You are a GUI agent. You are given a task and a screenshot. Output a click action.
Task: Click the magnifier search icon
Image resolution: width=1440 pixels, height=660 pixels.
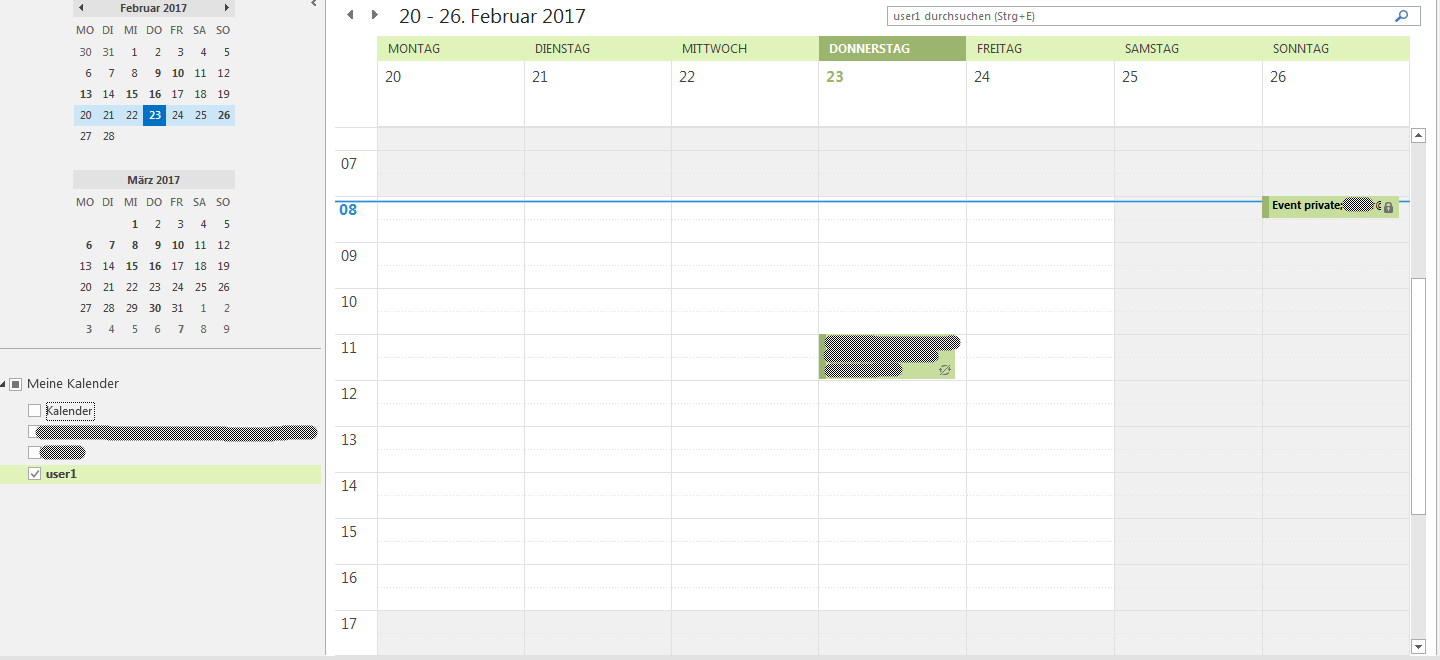[x=1401, y=16]
